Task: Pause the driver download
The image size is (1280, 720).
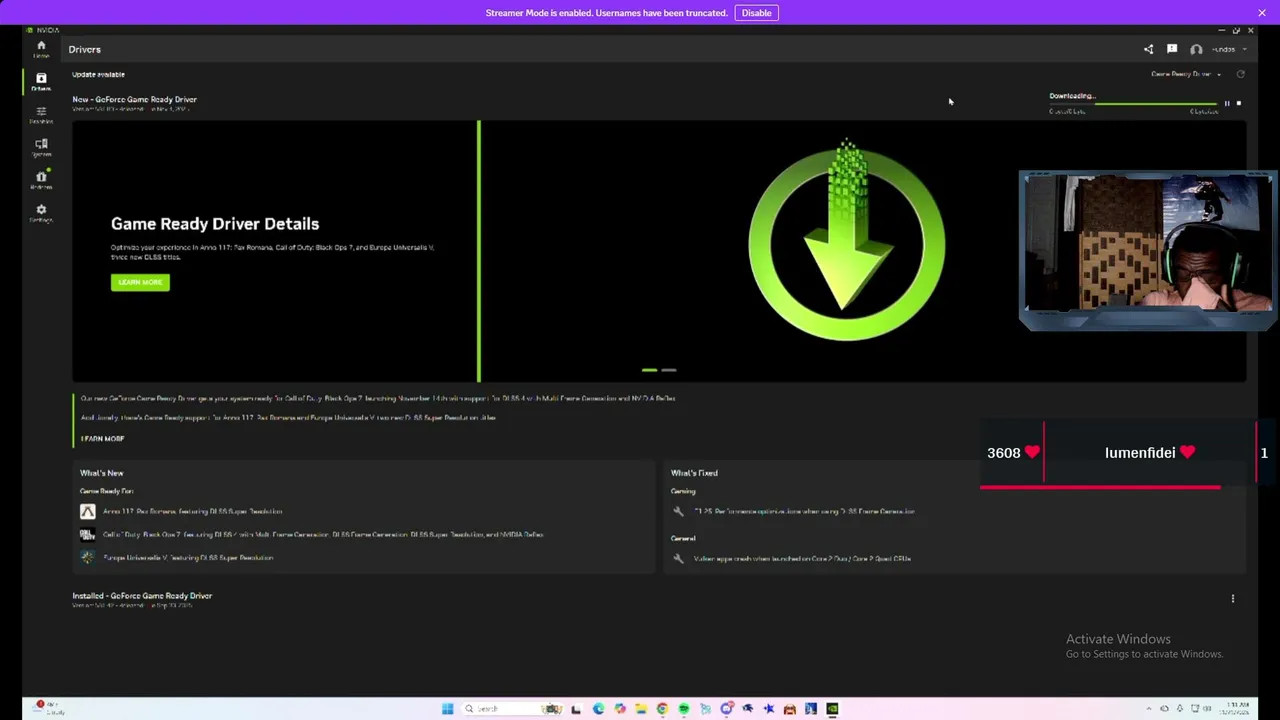Action: point(1227,103)
